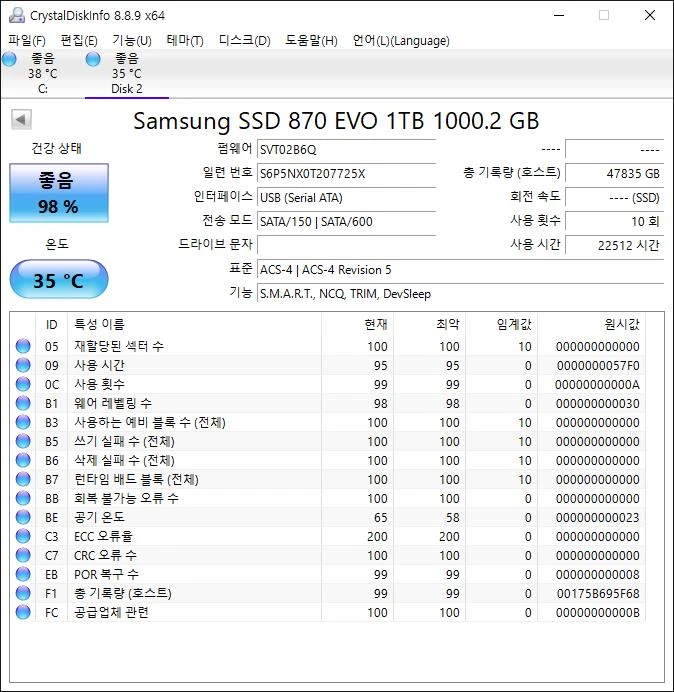Viewport: 674px width, 692px height.
Task: Click the rotation rate value ---- (SSD)
Action: (614, 197)
